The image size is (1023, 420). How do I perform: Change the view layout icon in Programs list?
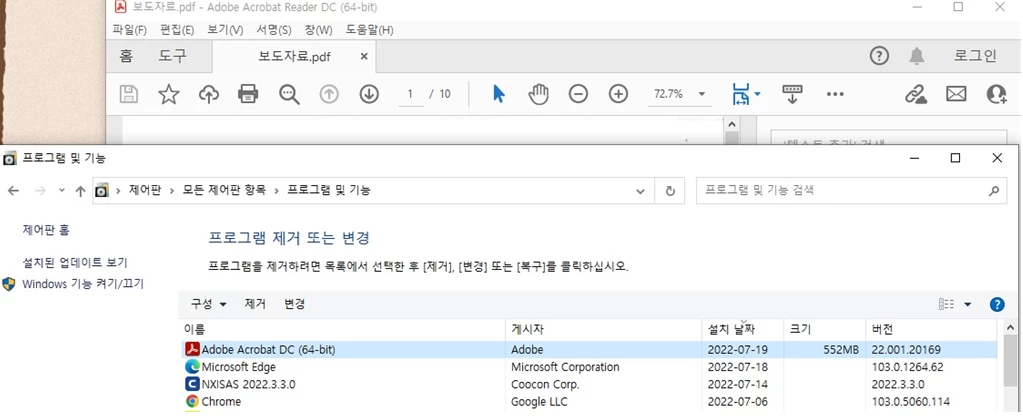(947, 305)
